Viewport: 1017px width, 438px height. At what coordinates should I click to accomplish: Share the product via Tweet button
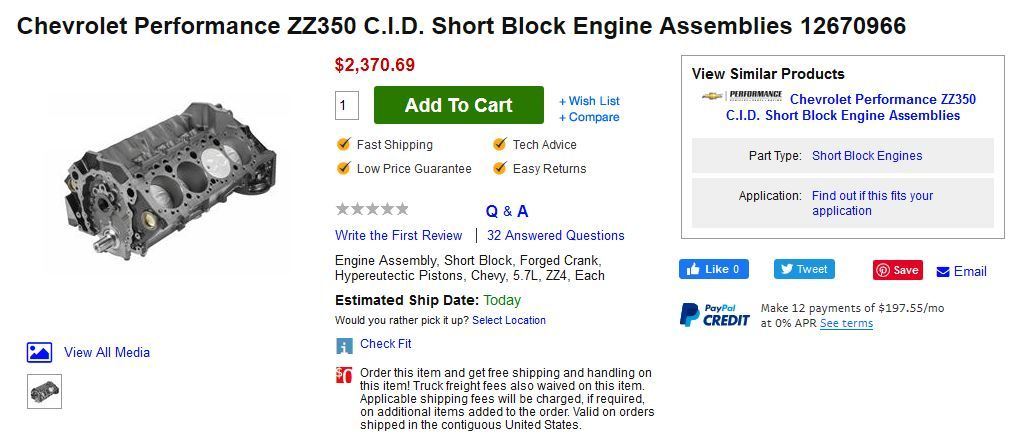coord(803,269)
